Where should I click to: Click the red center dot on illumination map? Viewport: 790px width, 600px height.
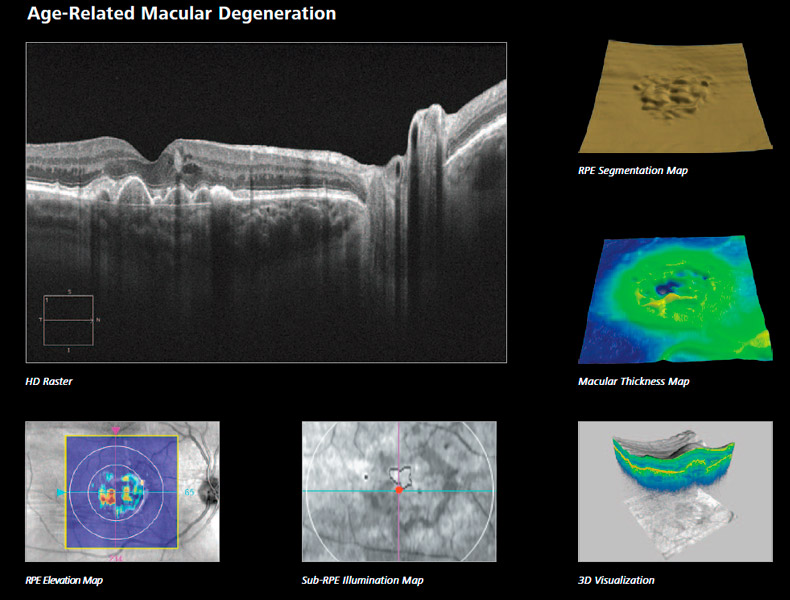tap(398, 490)
